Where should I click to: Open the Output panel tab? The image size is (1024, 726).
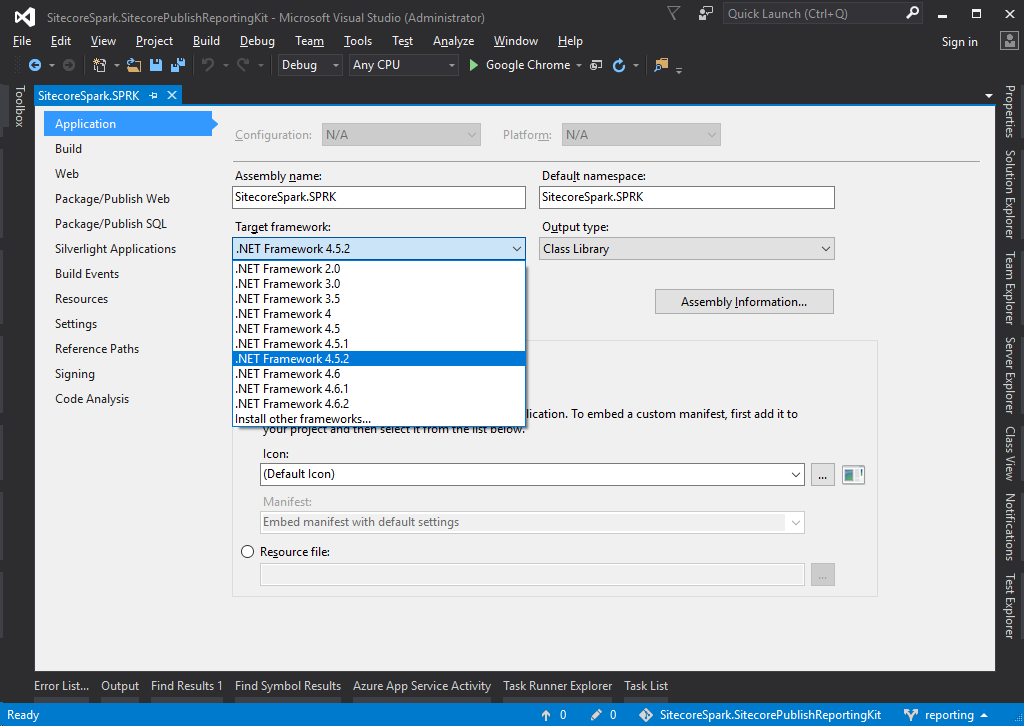point(120,686)
